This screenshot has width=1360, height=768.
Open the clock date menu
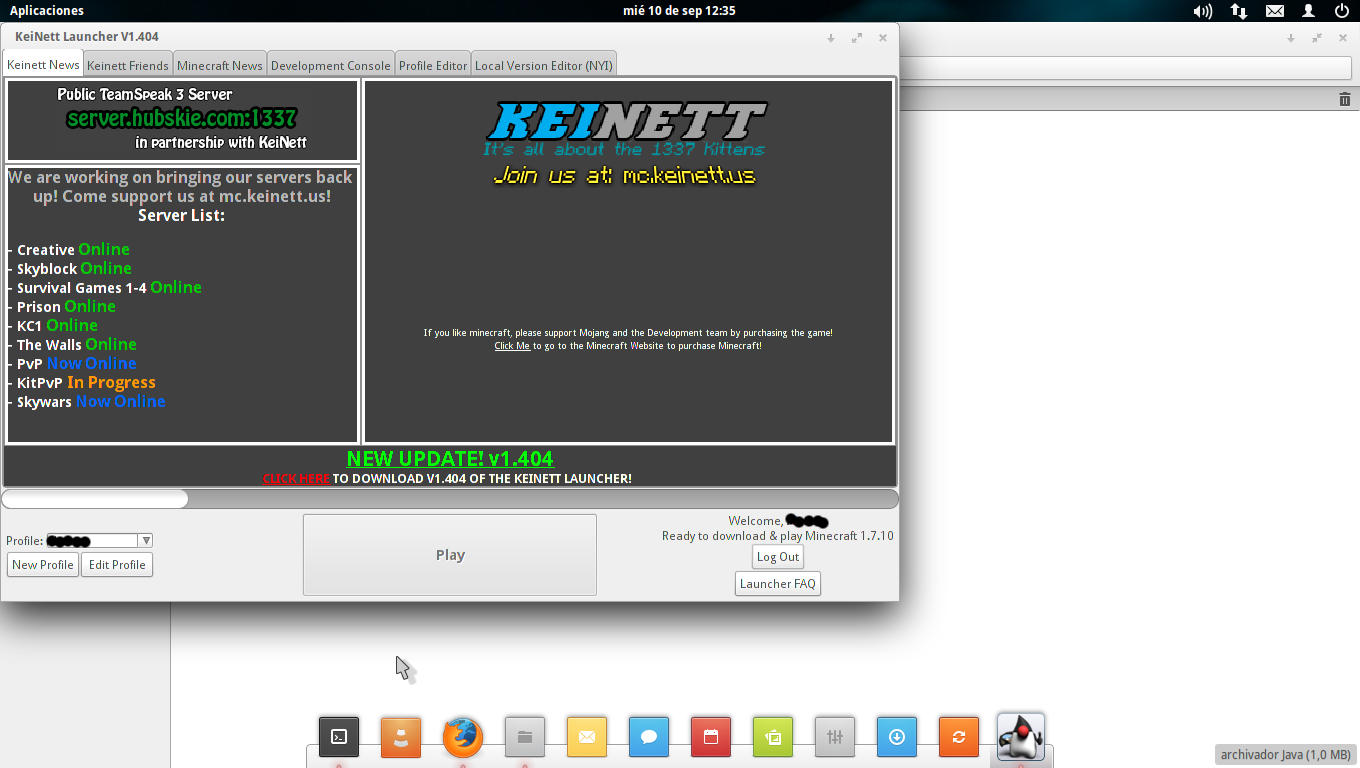[679, 11]
